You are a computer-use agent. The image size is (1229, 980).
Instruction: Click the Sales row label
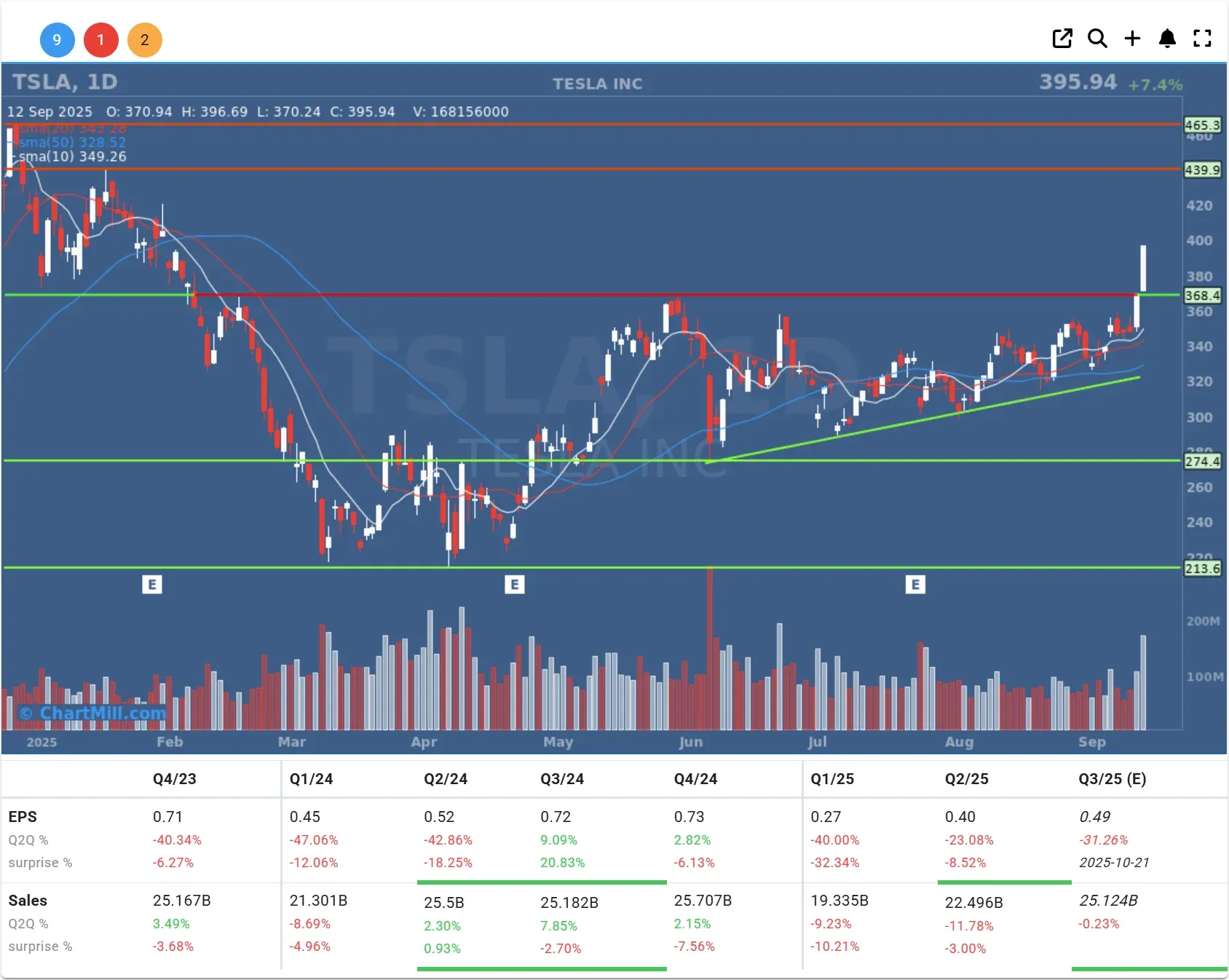28,901
